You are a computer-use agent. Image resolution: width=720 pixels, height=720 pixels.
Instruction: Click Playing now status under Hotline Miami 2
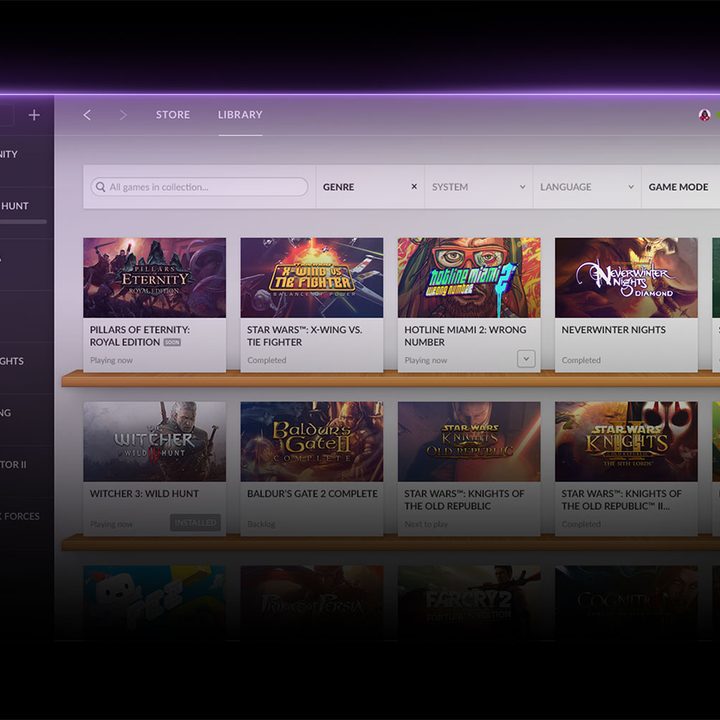pyautogui.click(x=426, y=360)
